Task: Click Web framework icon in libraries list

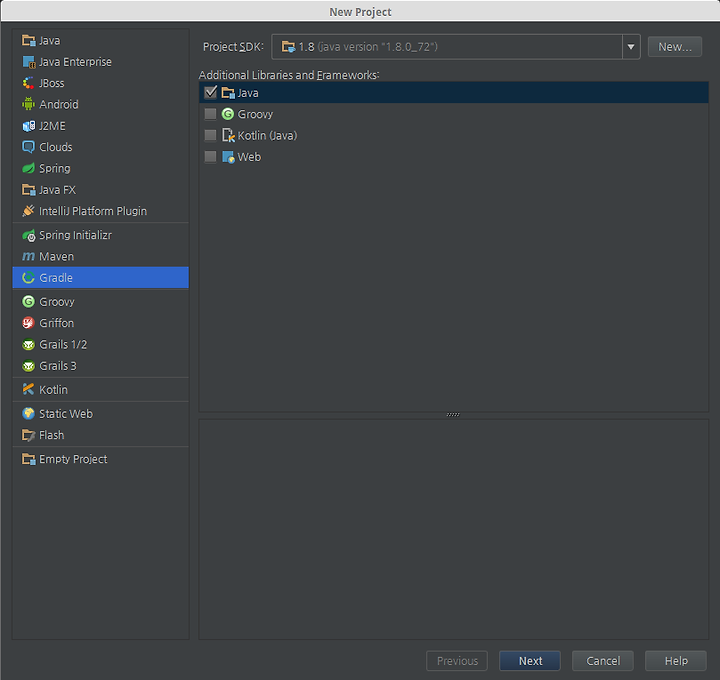Action: tap(228, 157)
